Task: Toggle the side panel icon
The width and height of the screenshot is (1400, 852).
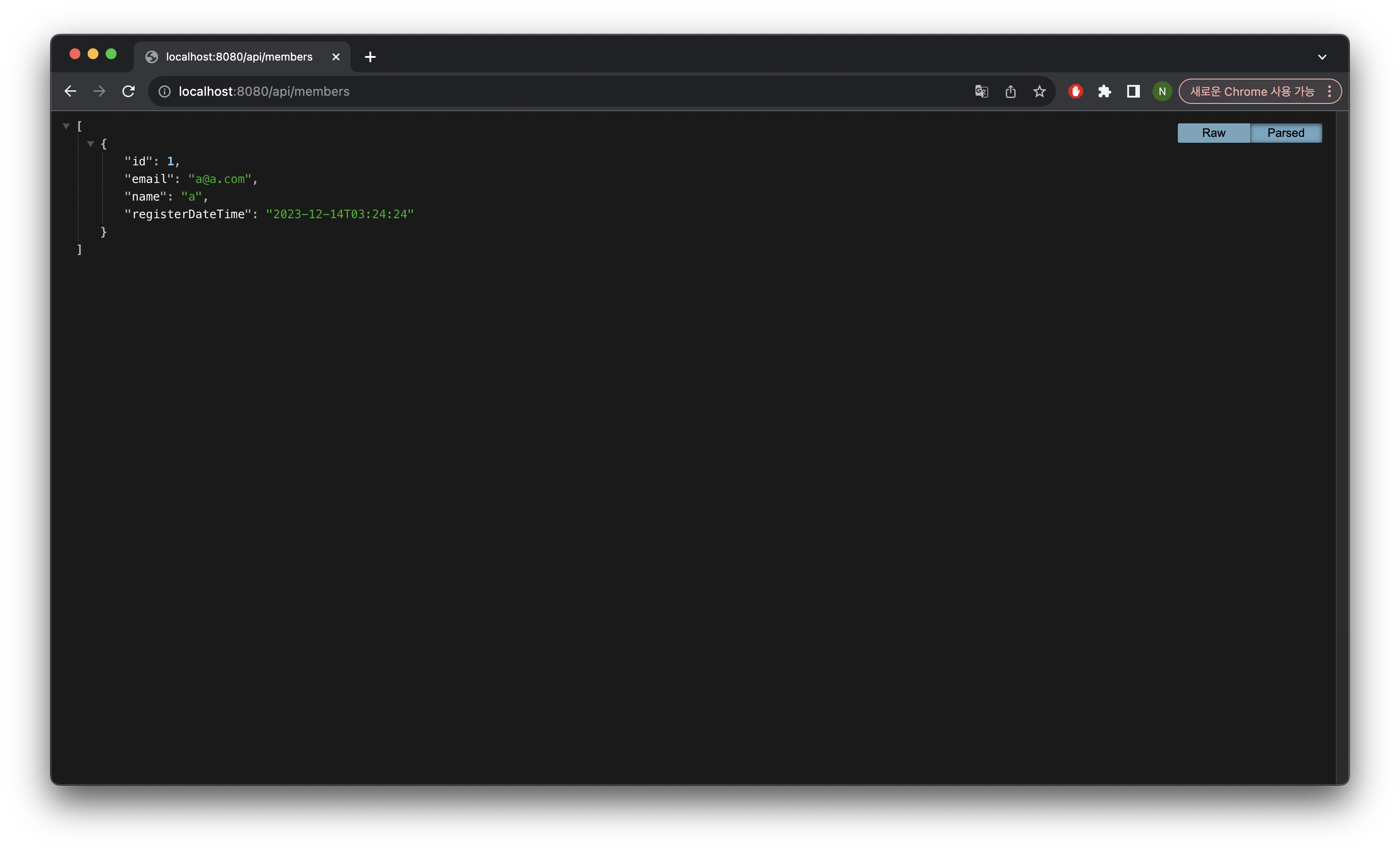Action: (1134, 92)
